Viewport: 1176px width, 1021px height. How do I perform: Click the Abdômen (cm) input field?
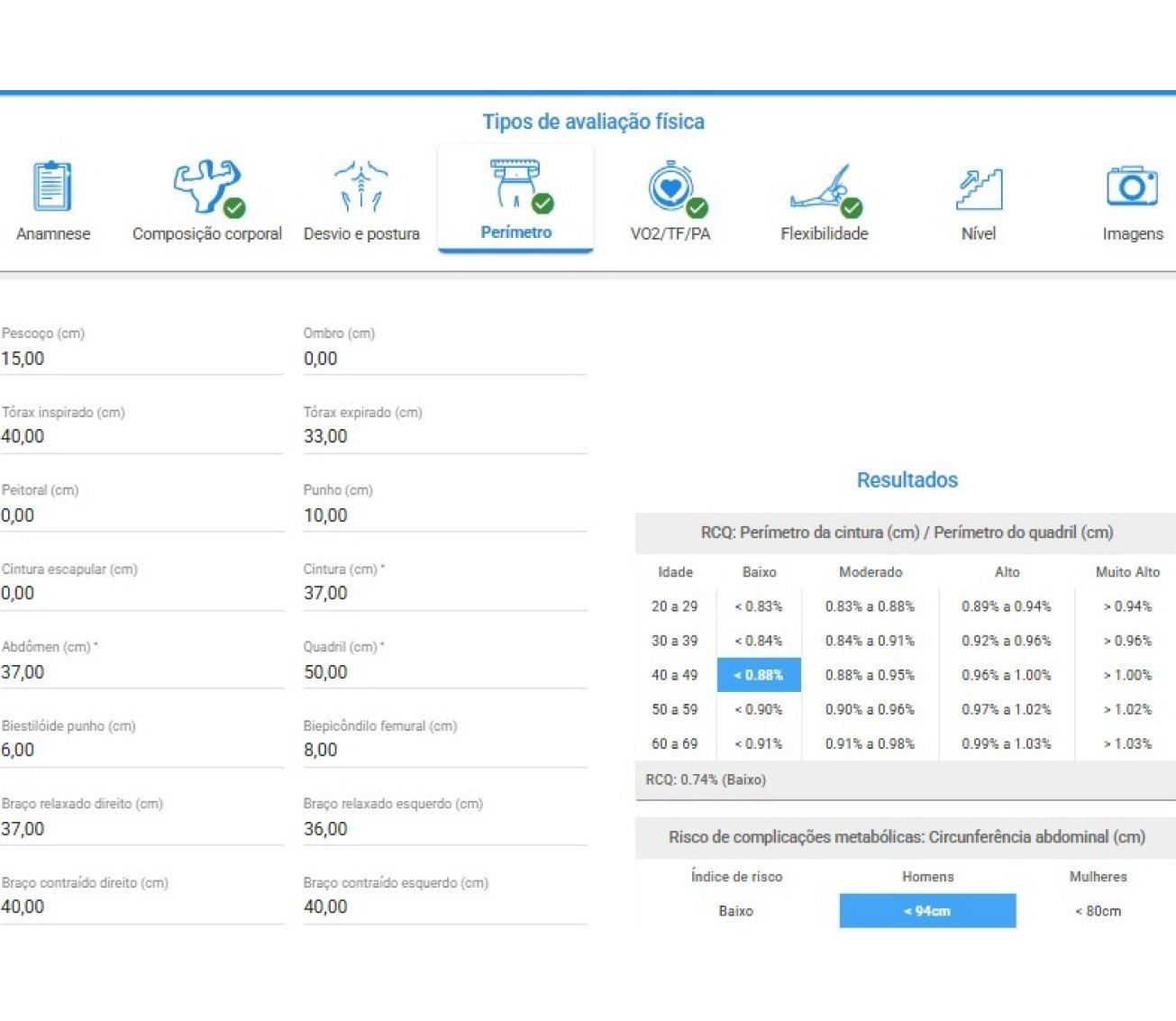coord(141,672)
